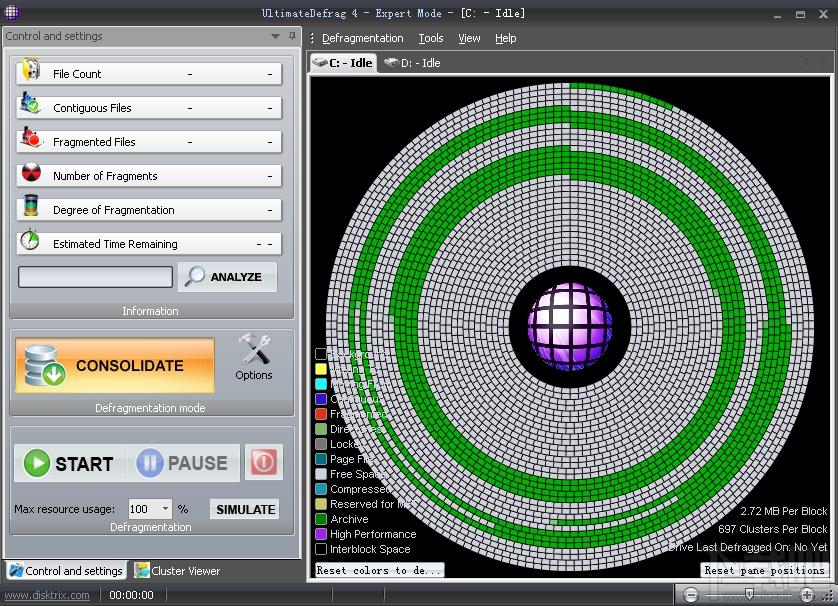Click the green Archive color swatch

tap(321, 518)
